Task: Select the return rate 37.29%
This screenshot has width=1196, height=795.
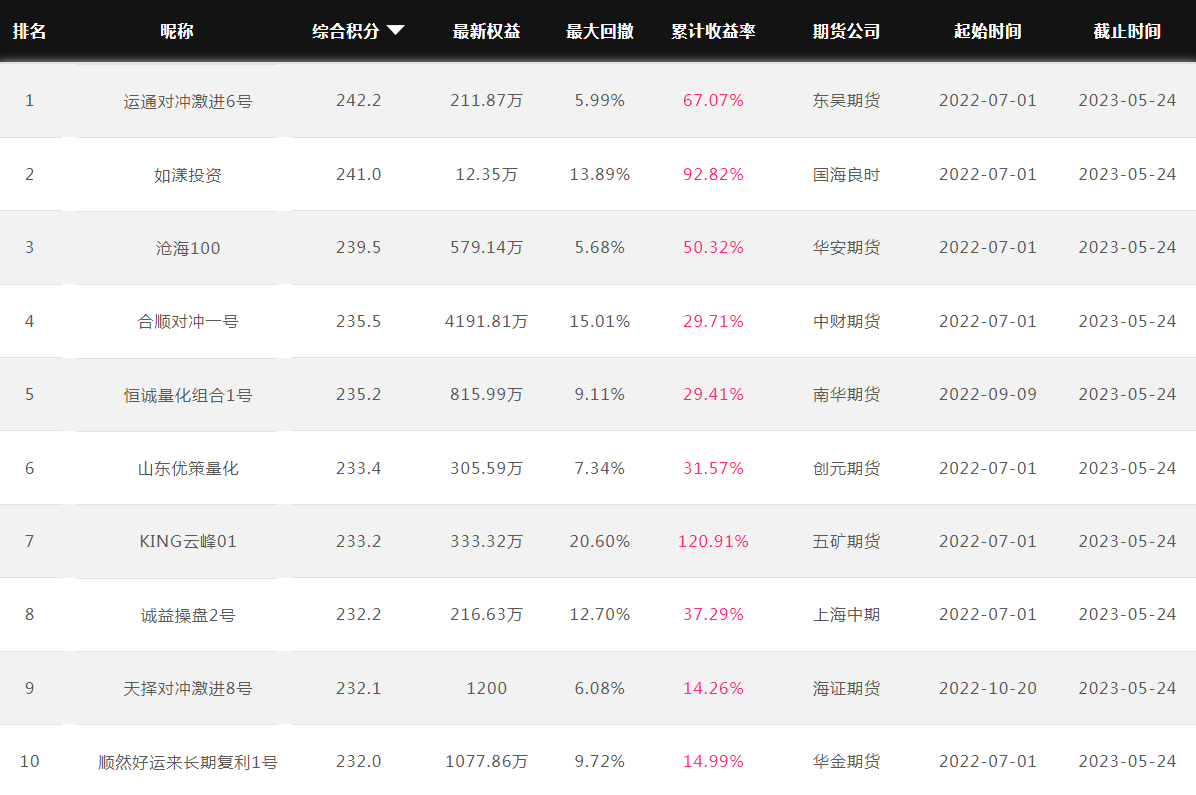Action: click(x=713, y=614)
